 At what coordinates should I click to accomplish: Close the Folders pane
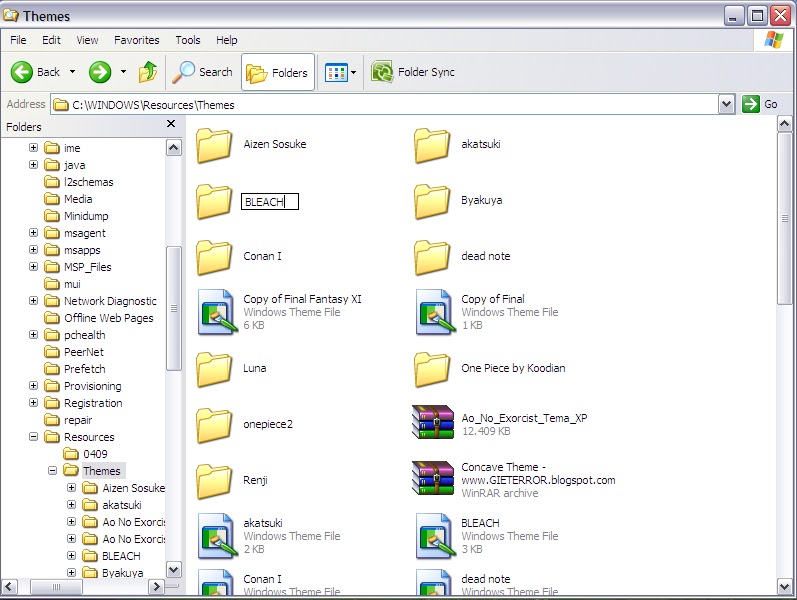(x=171, y=124)
